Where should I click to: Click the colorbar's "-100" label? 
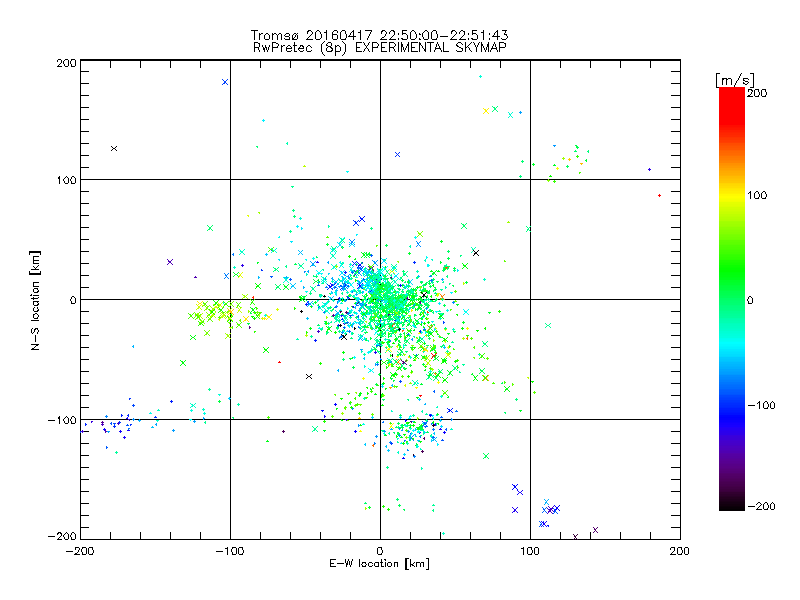(x=761, y=405)
